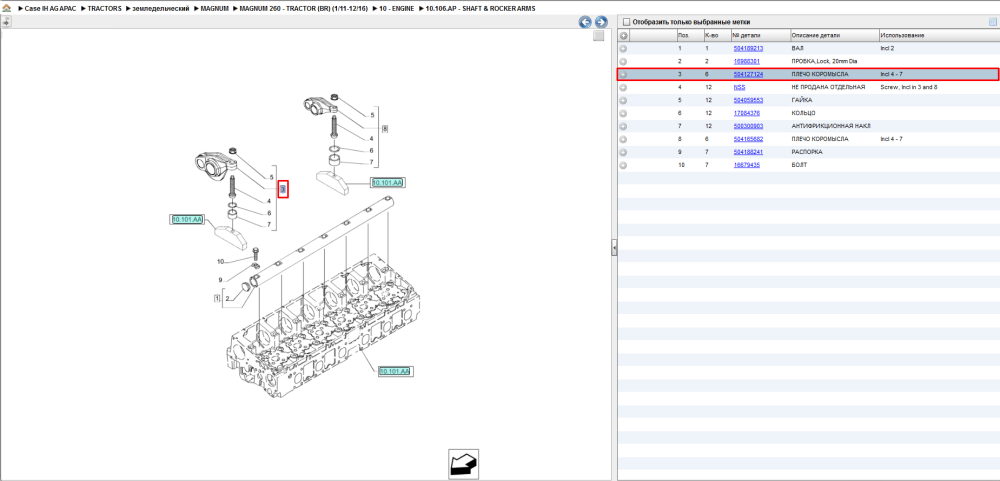Click the small square button above the diagram
Image resolution: width=1000 pixels, height=481 pixels.
point(598,36)
